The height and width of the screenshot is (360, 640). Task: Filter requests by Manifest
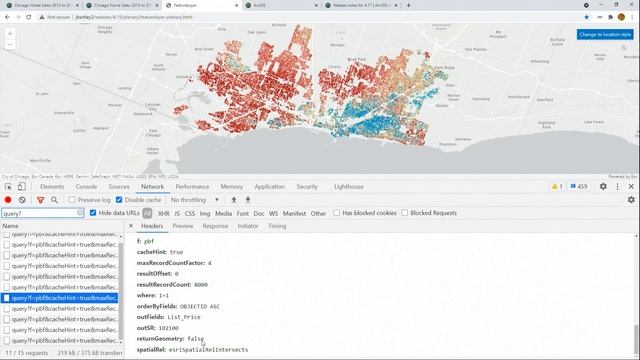pyautogui.click(x=294, y=213)
